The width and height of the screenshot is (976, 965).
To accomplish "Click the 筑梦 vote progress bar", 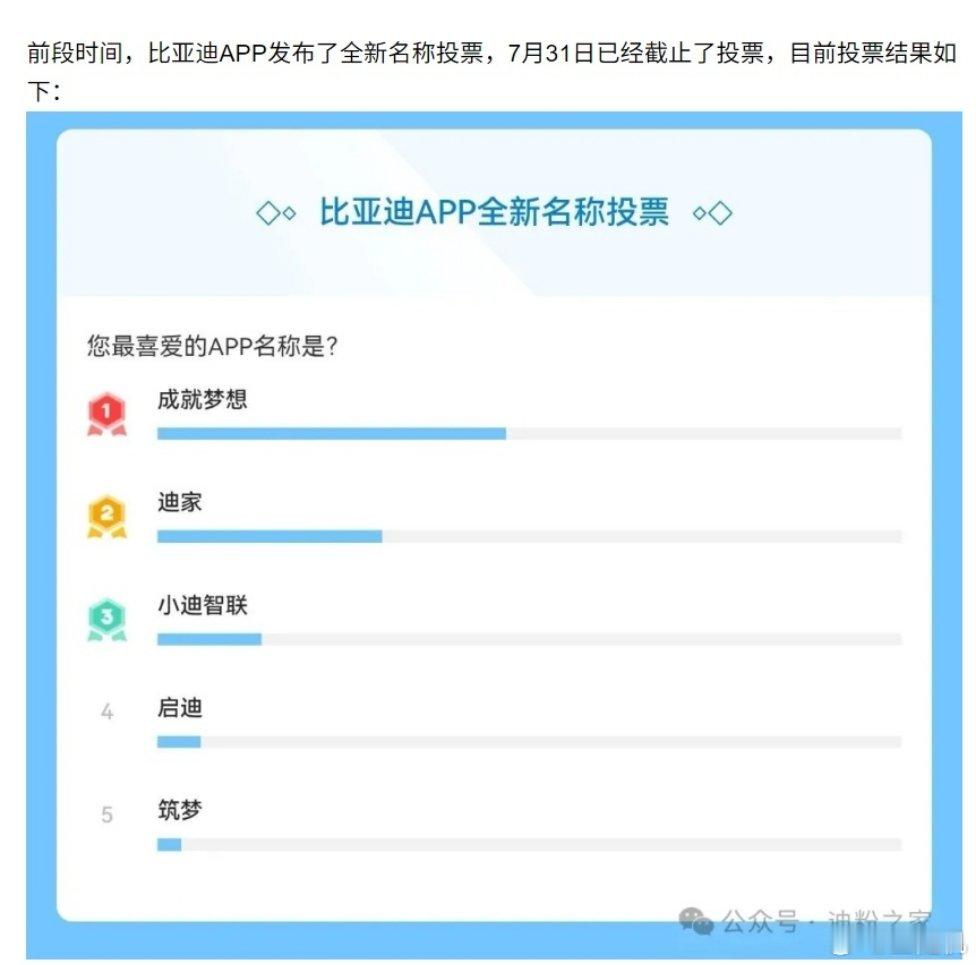I will (529, 844).
